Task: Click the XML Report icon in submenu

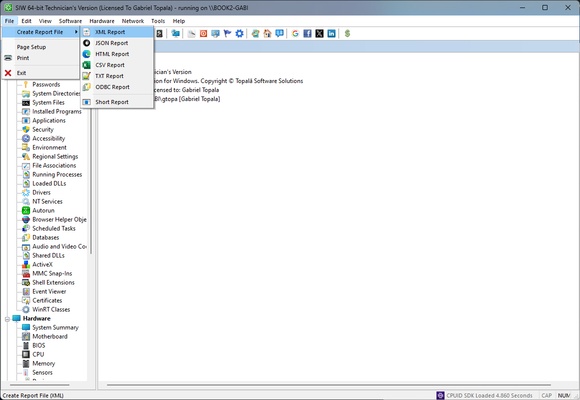Action: 87,32
